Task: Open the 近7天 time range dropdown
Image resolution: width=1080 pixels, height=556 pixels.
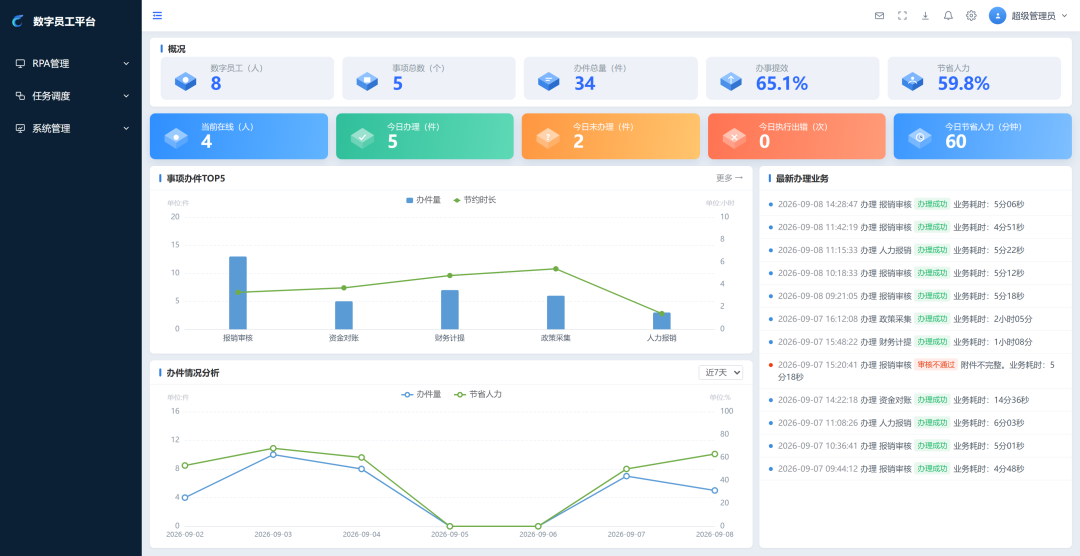Action: [x=720, y=372]
